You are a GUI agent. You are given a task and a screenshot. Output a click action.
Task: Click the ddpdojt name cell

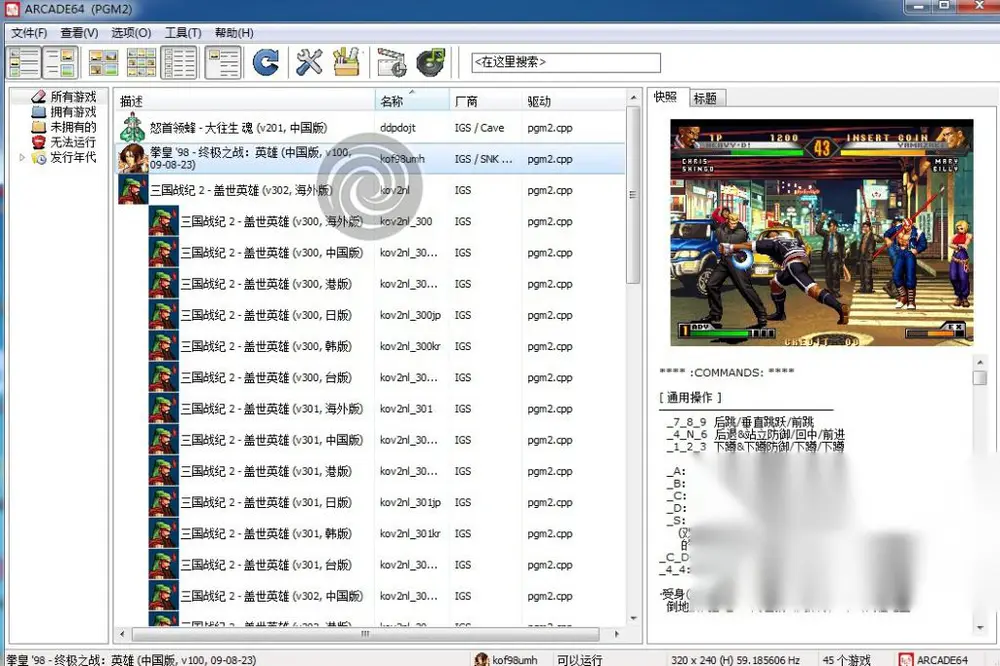[x=398, y=128]
